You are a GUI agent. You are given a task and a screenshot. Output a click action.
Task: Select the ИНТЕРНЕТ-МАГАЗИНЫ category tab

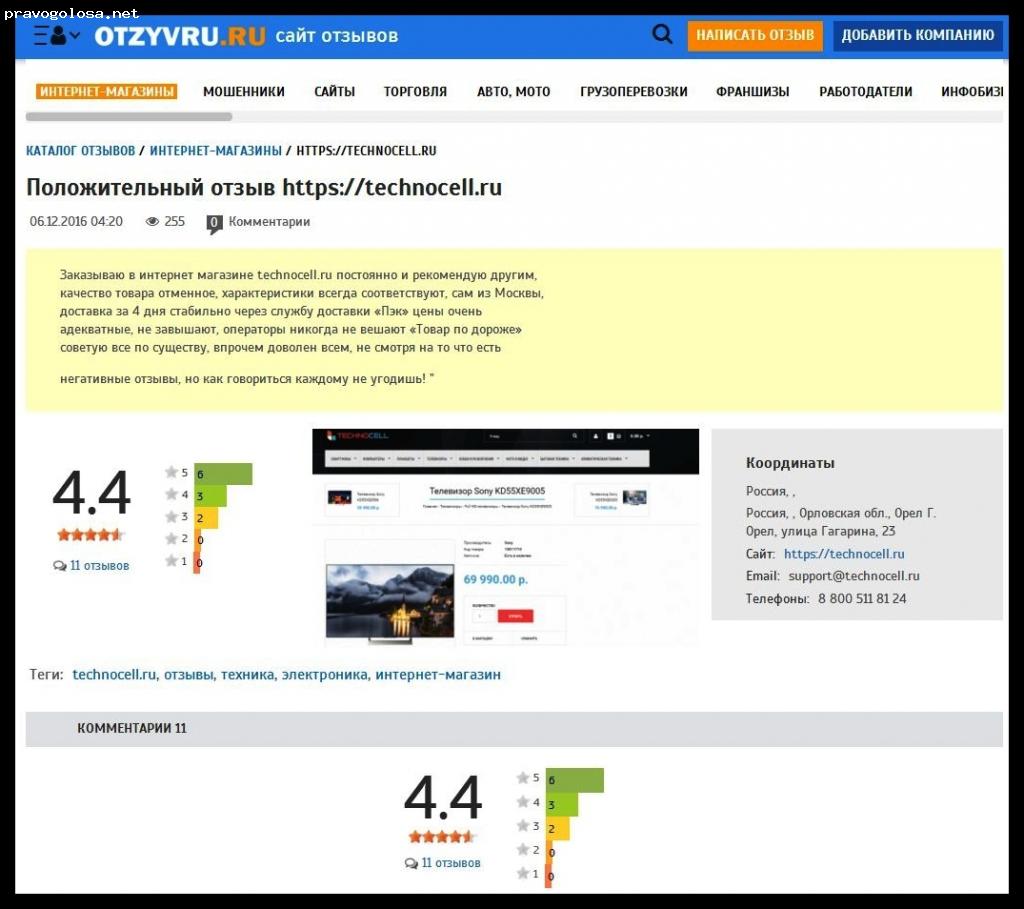pos(106,92)
